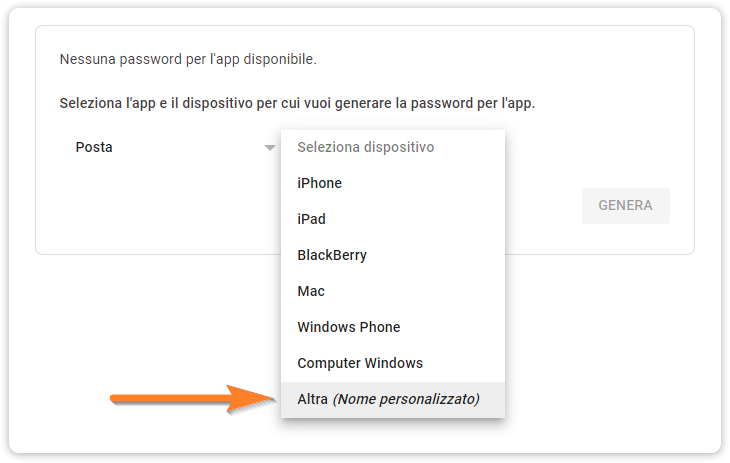Choose iPad as the device

tap(311, 219)
